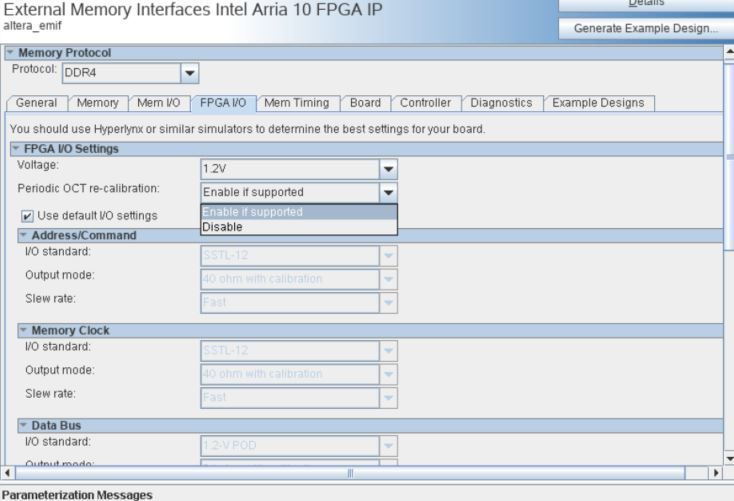Image resolution: width=734 pixels, height=501 pixels.
Task: Go to the Diagnostics tab
Action: (501, 103)
